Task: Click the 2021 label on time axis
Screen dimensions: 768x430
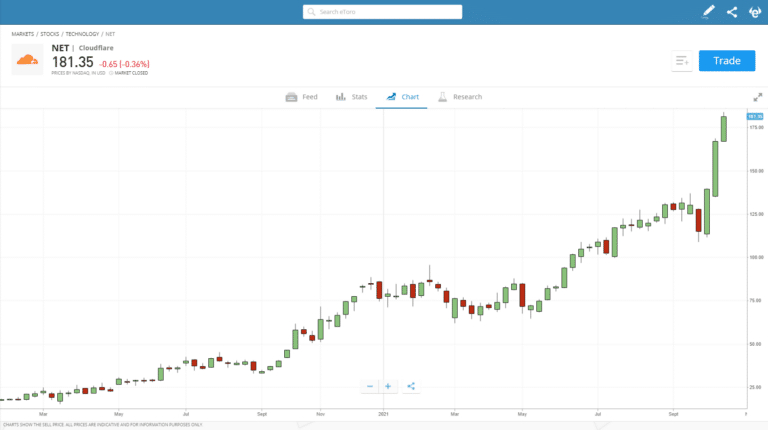Action: click(384, 414)
